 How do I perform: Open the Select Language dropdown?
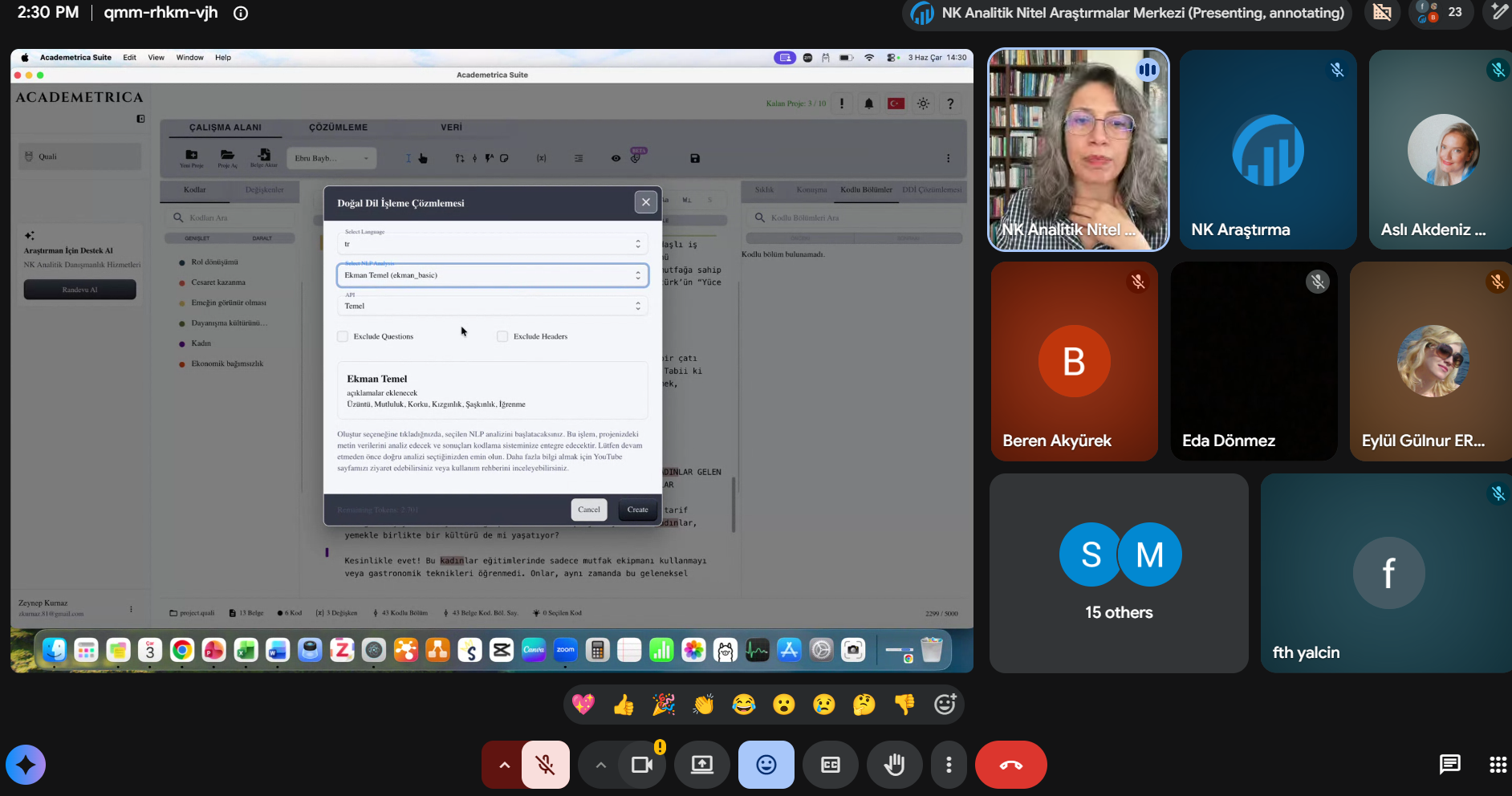click(x=493, y=243)
